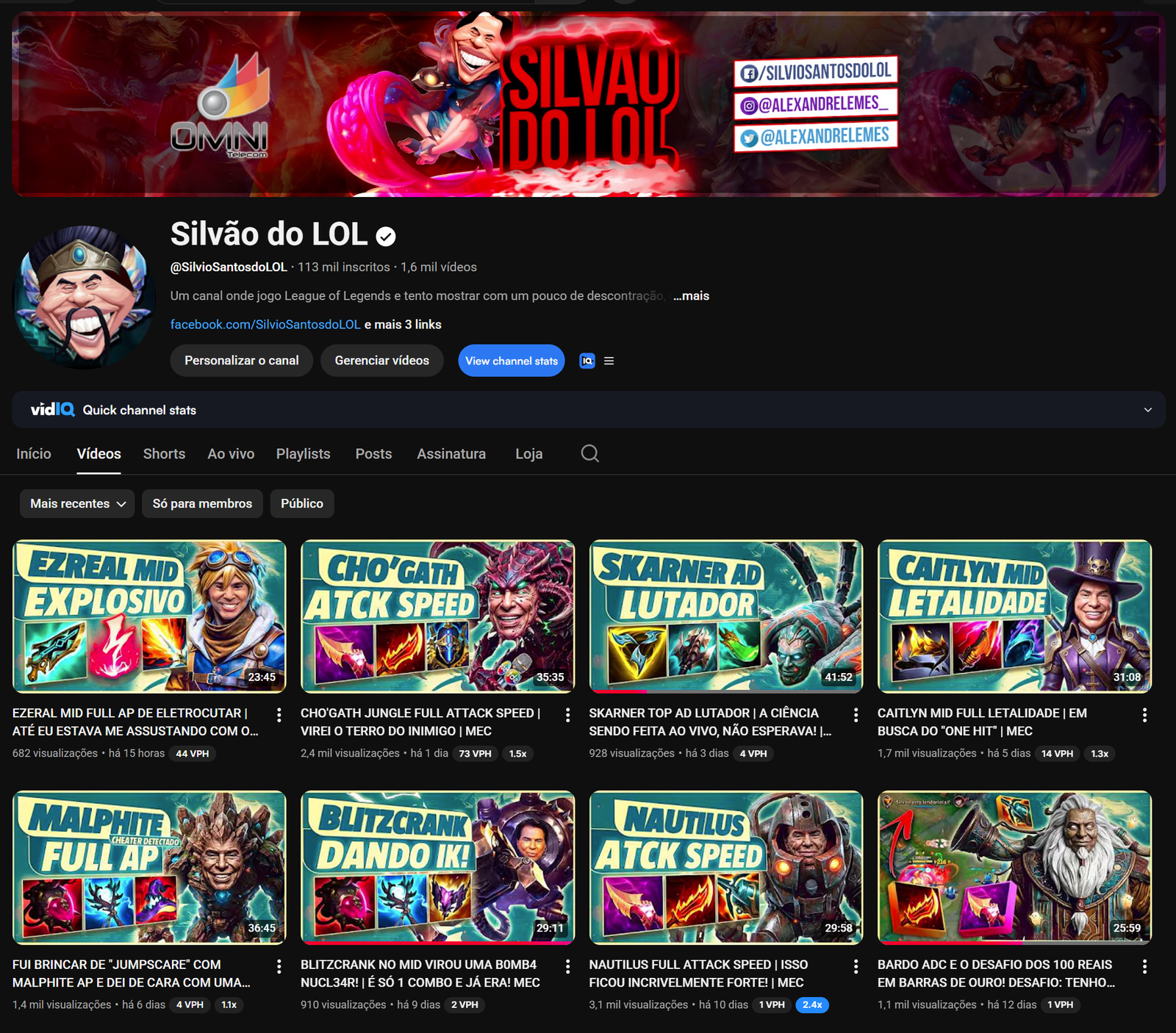
Task: Open the Nautilus Atck Speed thumbnail
Action: pos(726,868)
